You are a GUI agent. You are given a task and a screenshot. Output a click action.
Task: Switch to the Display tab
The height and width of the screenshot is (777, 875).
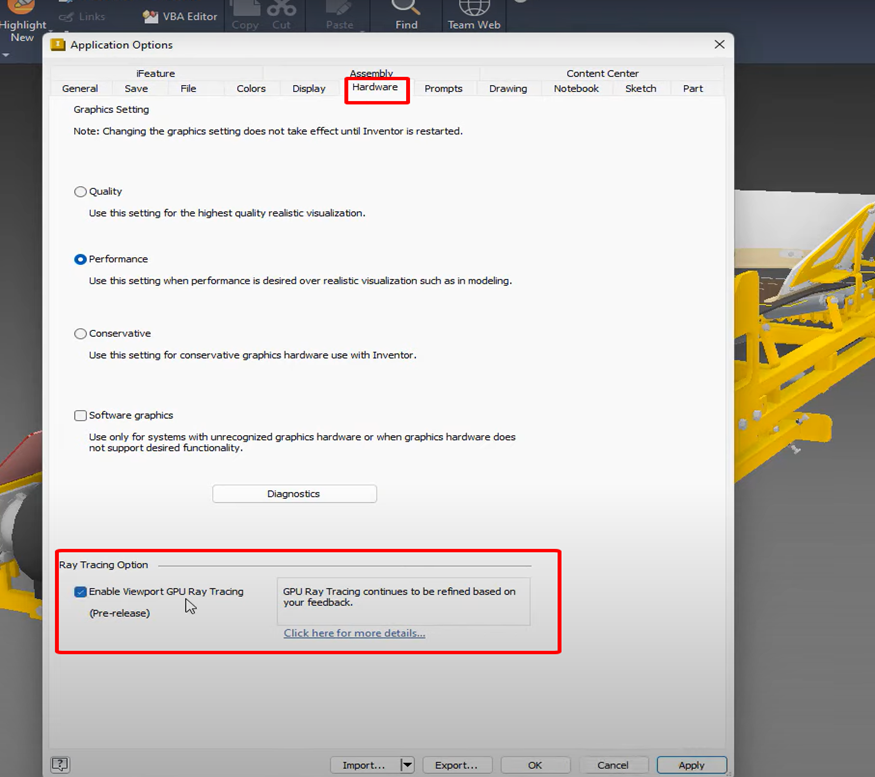pos(309,88)
